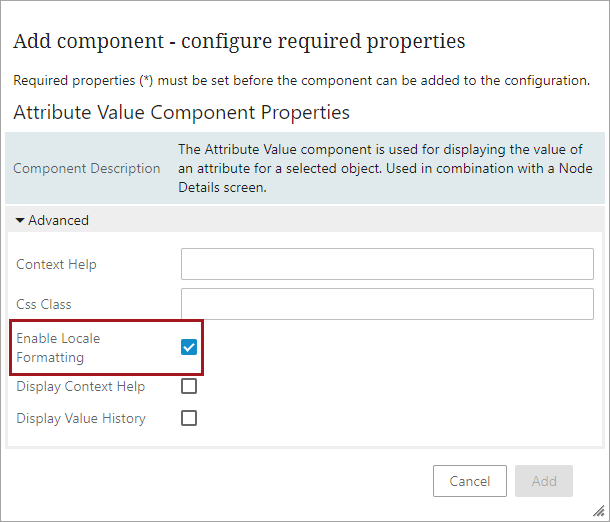Screen dimensions: 610x522
Task: Click the dialog resize grip icon
Action: [598, 511]
